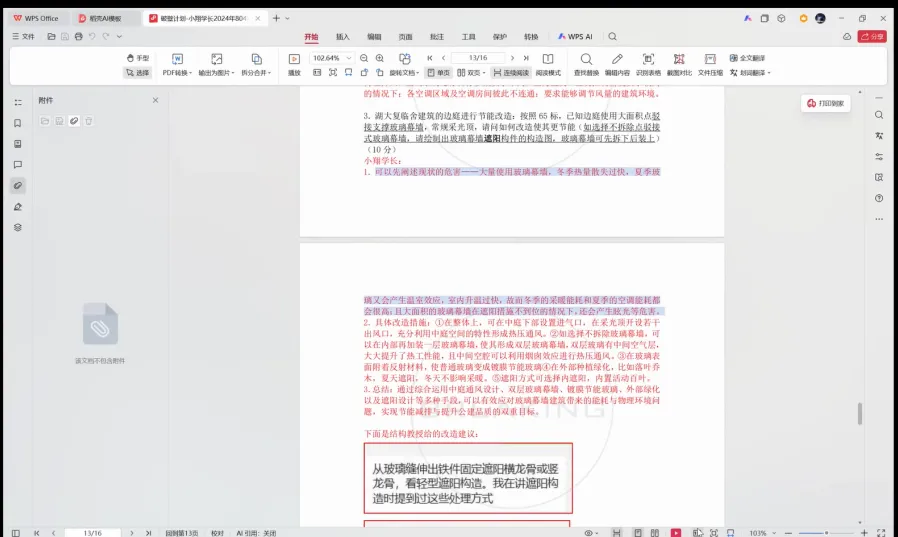Switch to the 页面 Page tab
898x537 pixels.
point(405,37)
